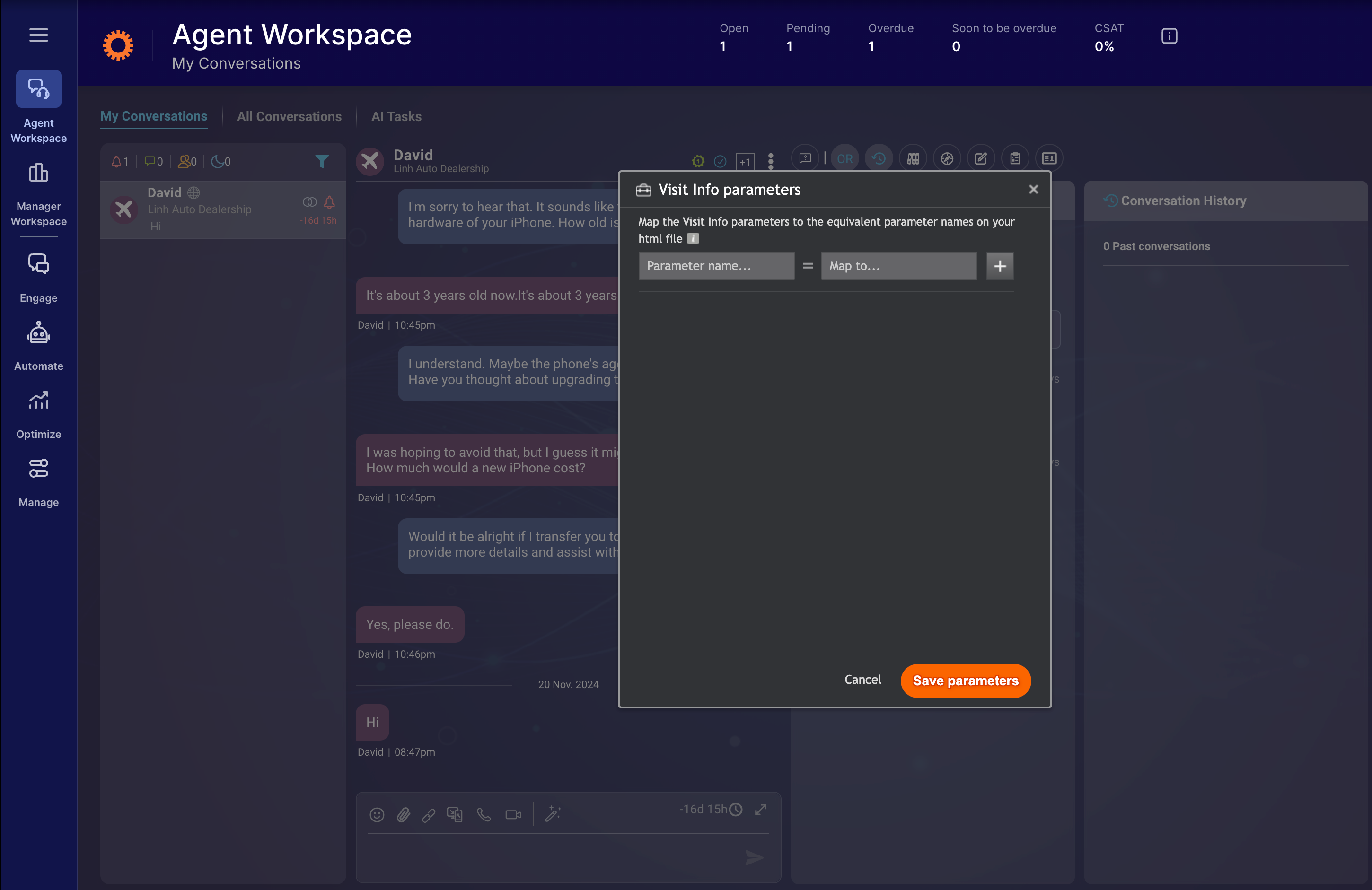The height and width of the screenshot is (890, 1372).
Task: Open the question chat bubble panel
Action: 805,158
